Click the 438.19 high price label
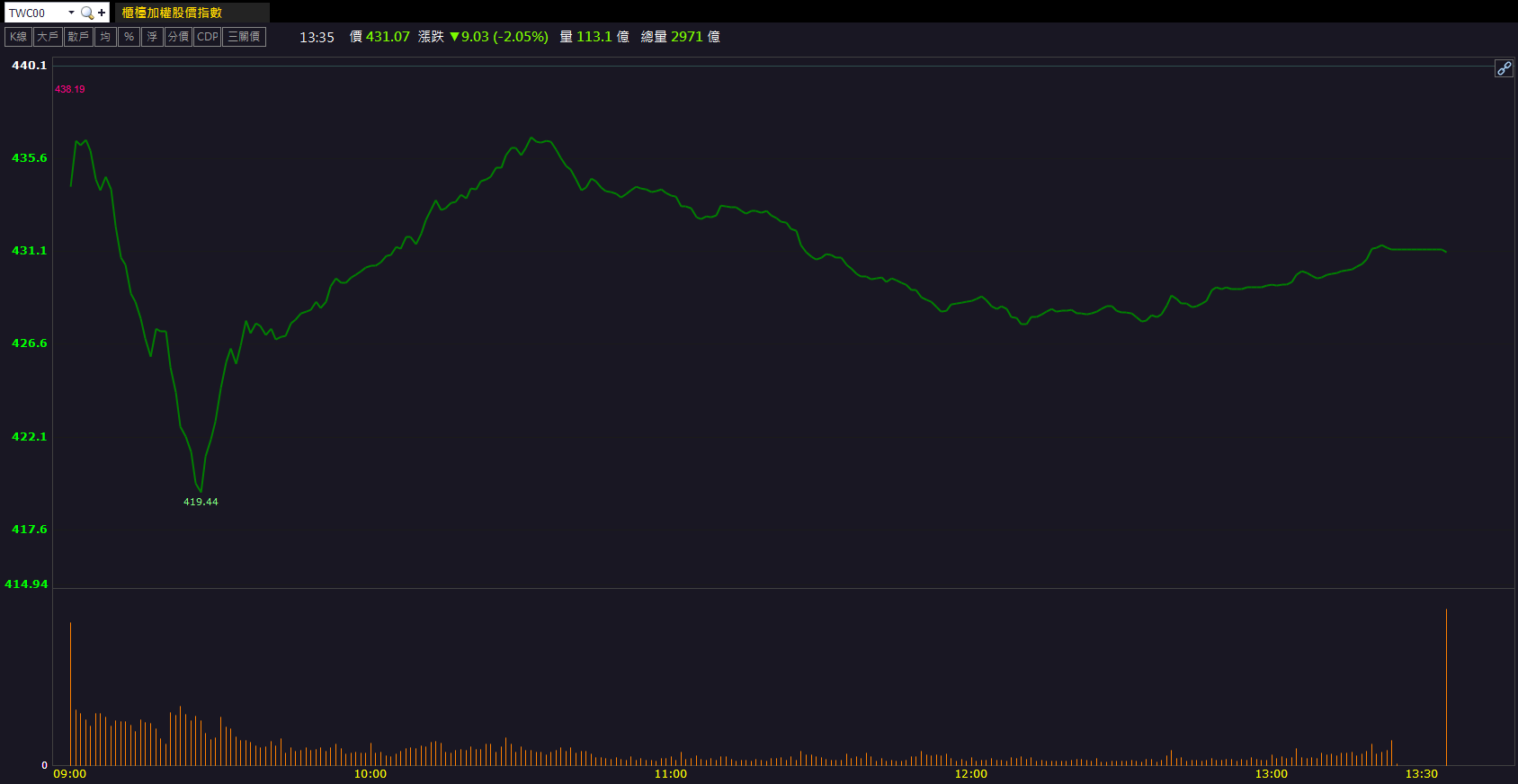The image size is (1518, 784). click(70, 89)
